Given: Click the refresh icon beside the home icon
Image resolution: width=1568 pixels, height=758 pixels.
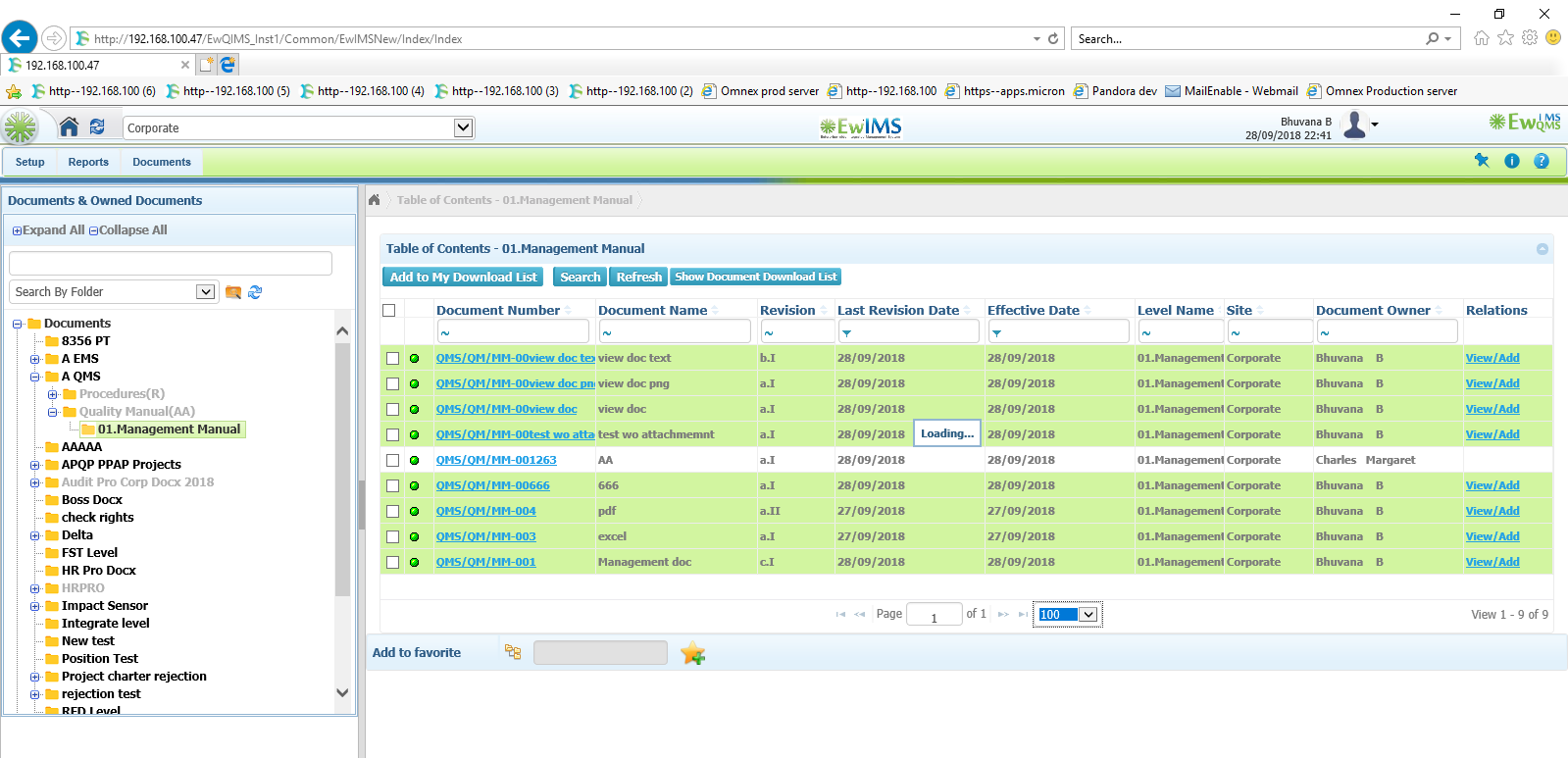Looking at the screenshot, I should point(97,126).
